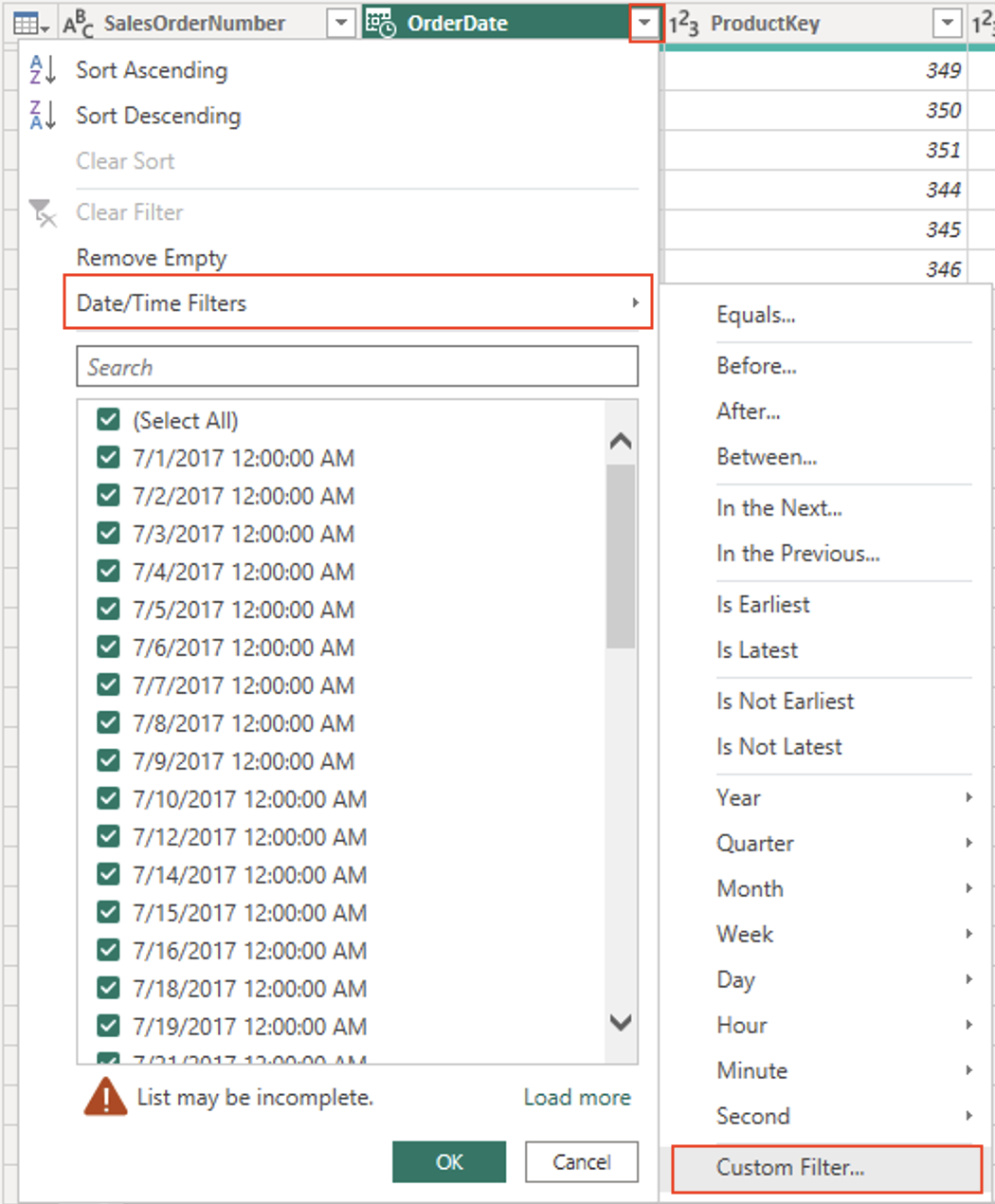Open the OrderDate column filter dropdown
Screen dimensions: 995x1204
click(644, 23)
